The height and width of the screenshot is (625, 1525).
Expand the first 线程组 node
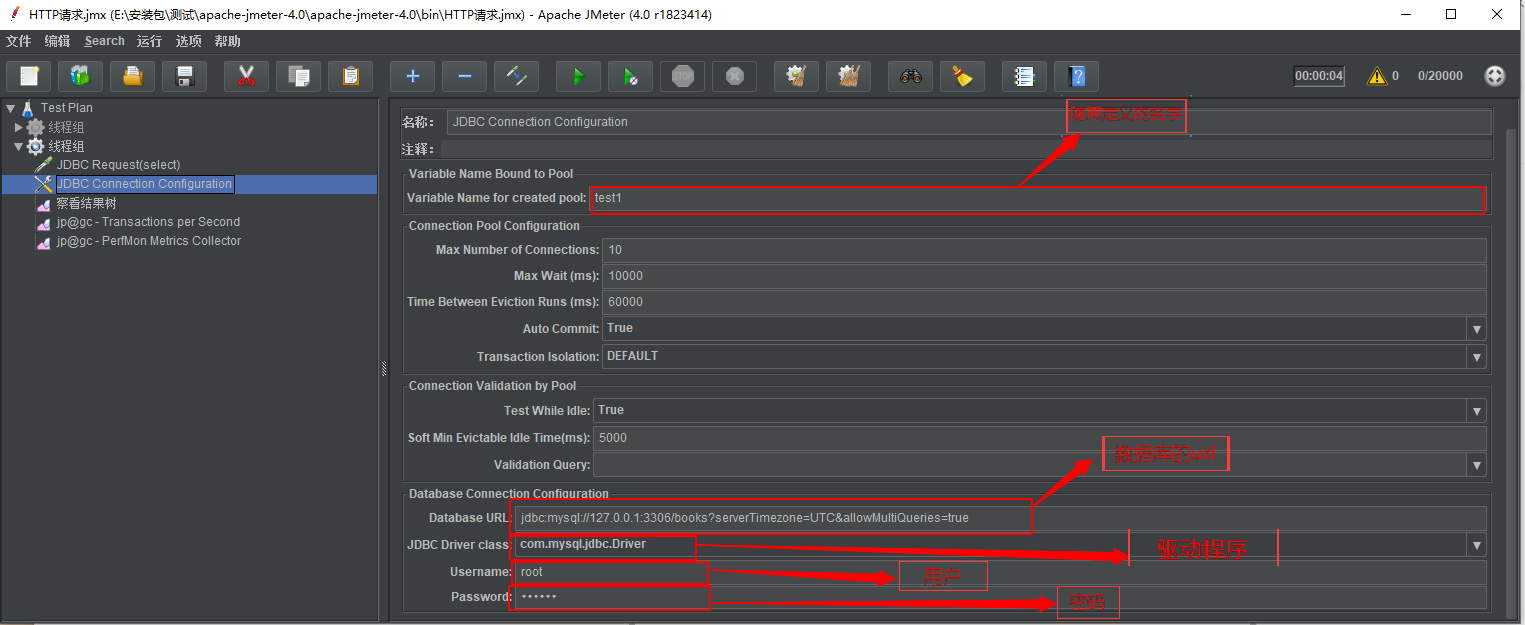pos(18,127)
